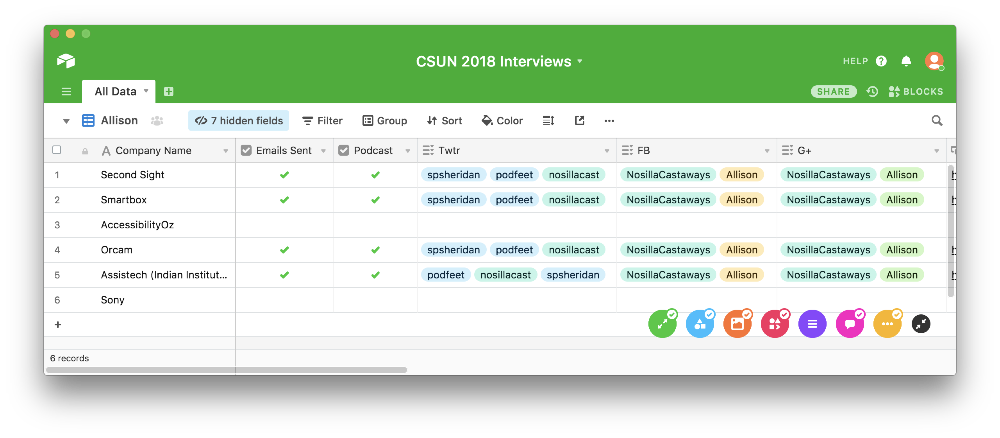Open the notifications bell
Screen dimensions: 1000x438
pos(906,61)
